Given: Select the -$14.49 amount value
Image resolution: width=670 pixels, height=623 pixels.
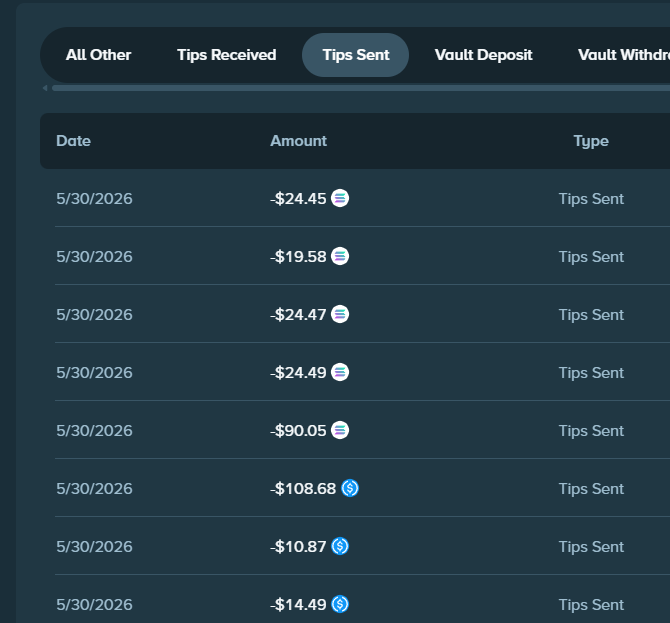Looking at the screenshot, I should click(x=298, y=605).
